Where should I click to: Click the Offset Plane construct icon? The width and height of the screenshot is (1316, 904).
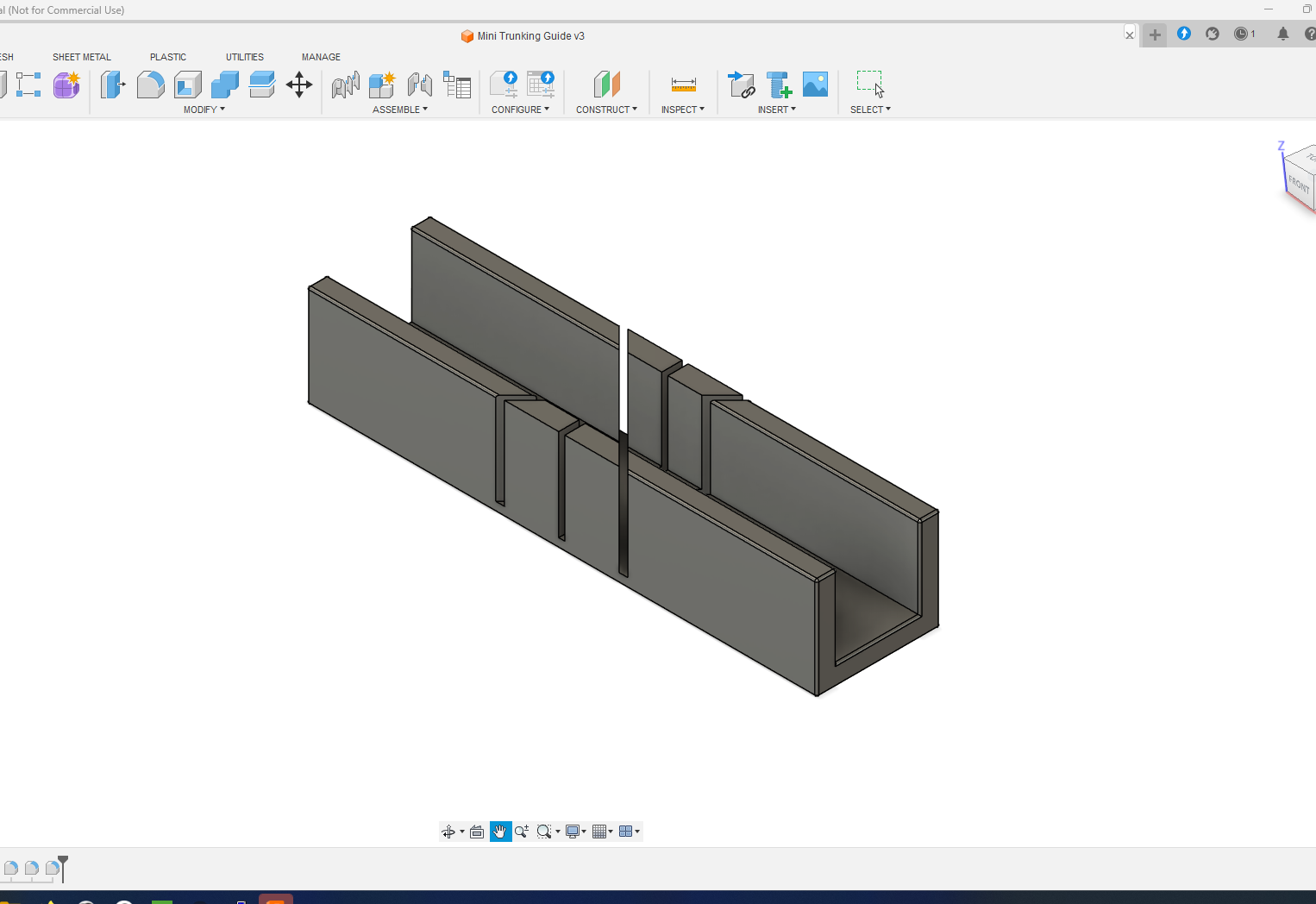[607, 85]
